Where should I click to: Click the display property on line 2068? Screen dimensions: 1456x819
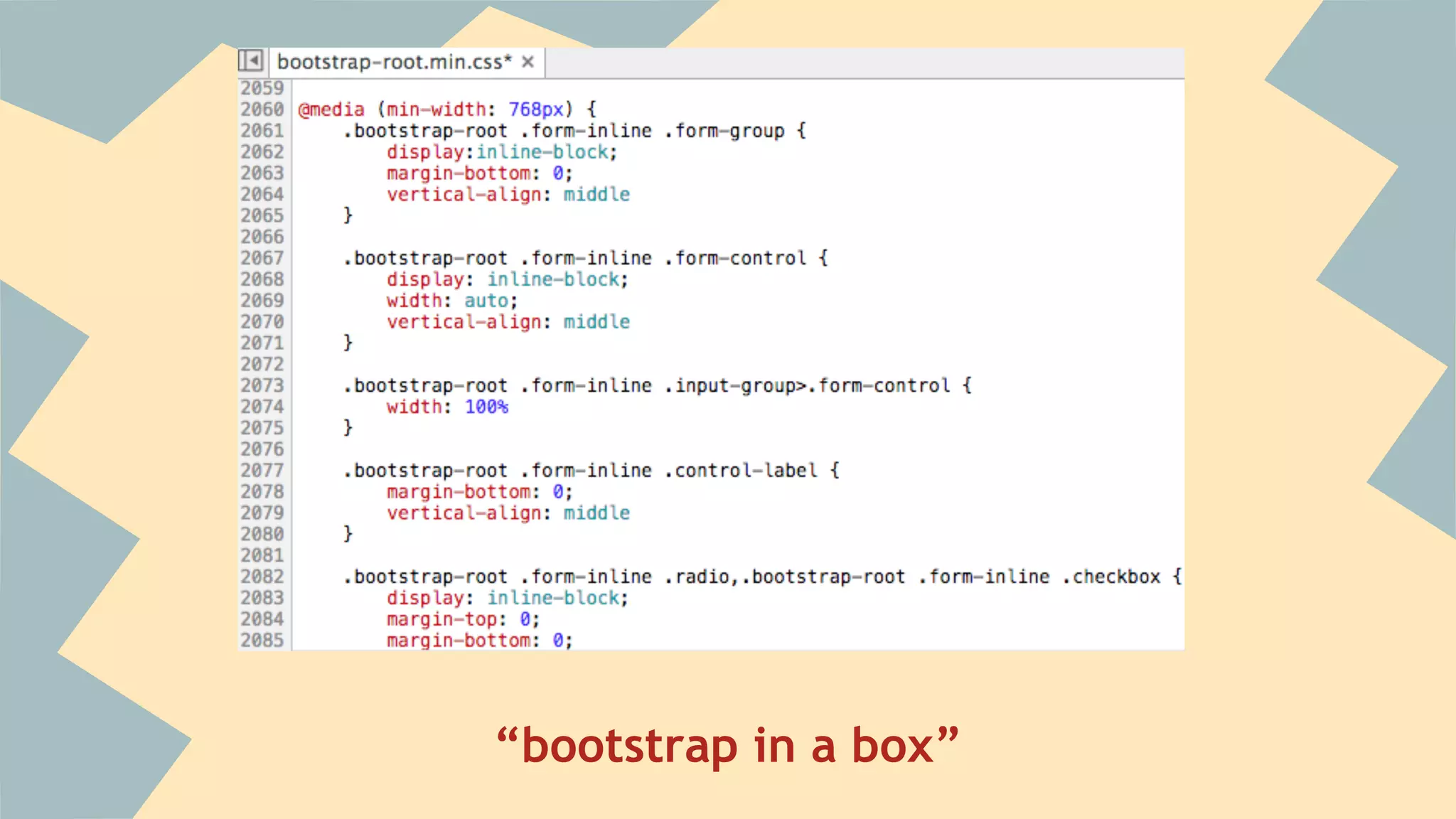tap(424, 280)
